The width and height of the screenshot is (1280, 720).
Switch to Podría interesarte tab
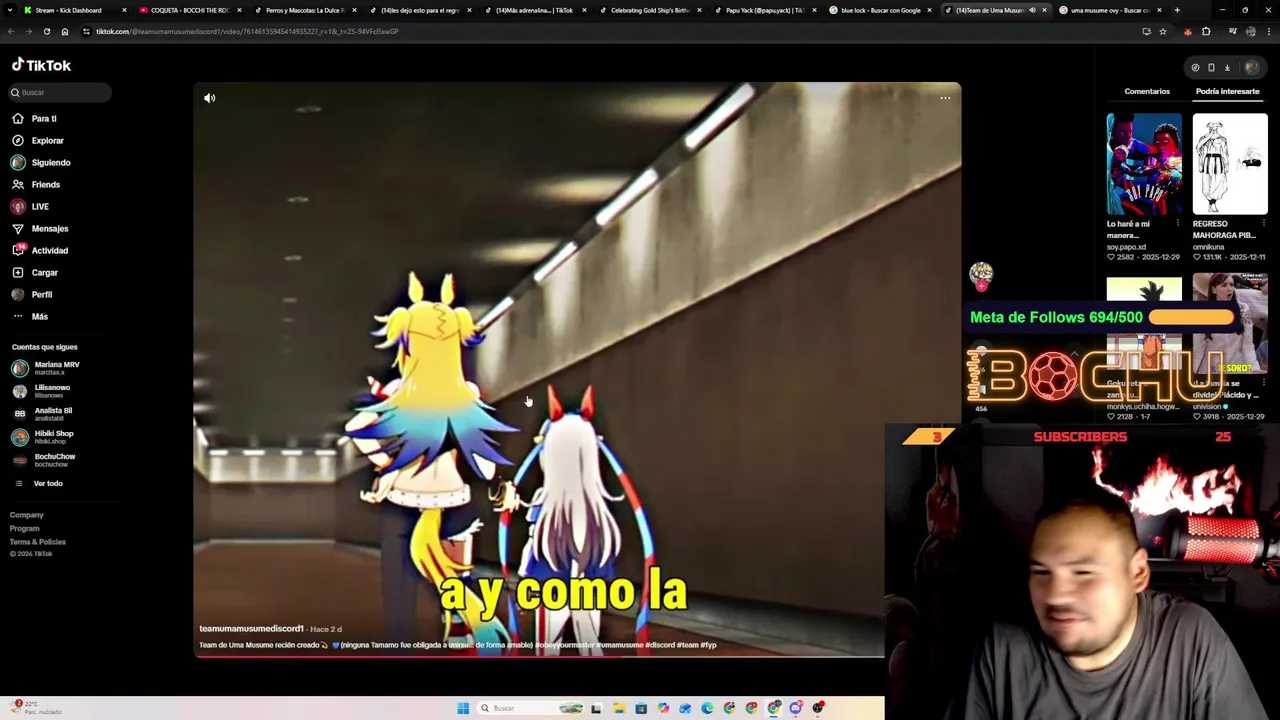coord(1227,91)
